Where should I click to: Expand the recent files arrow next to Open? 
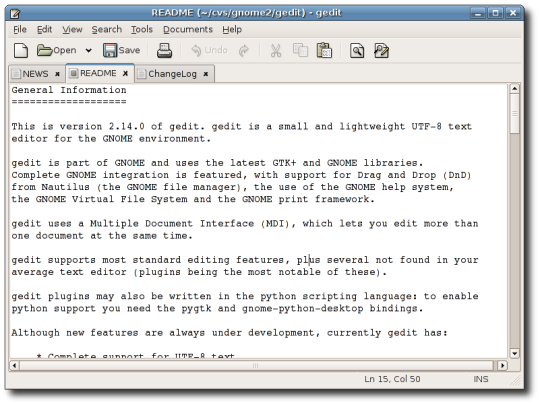point(89,51)
